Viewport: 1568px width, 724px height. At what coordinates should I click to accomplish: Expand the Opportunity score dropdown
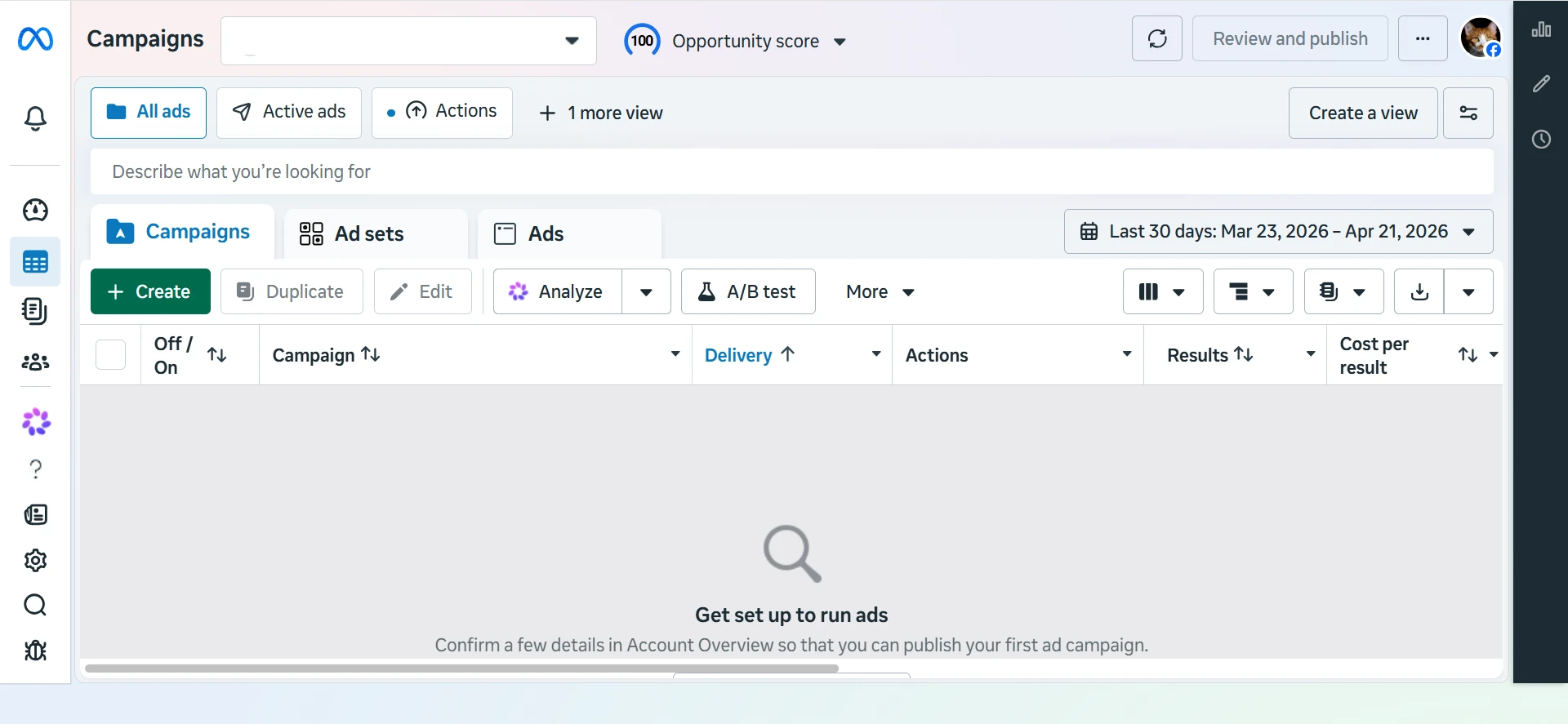[840, 42]
